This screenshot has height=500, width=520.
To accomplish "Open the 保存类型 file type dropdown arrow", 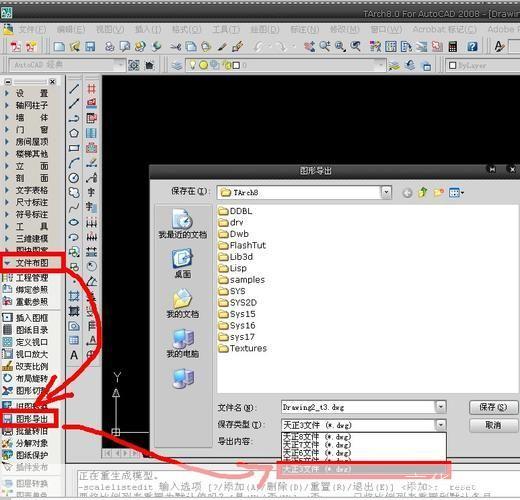I will (441, 425).
